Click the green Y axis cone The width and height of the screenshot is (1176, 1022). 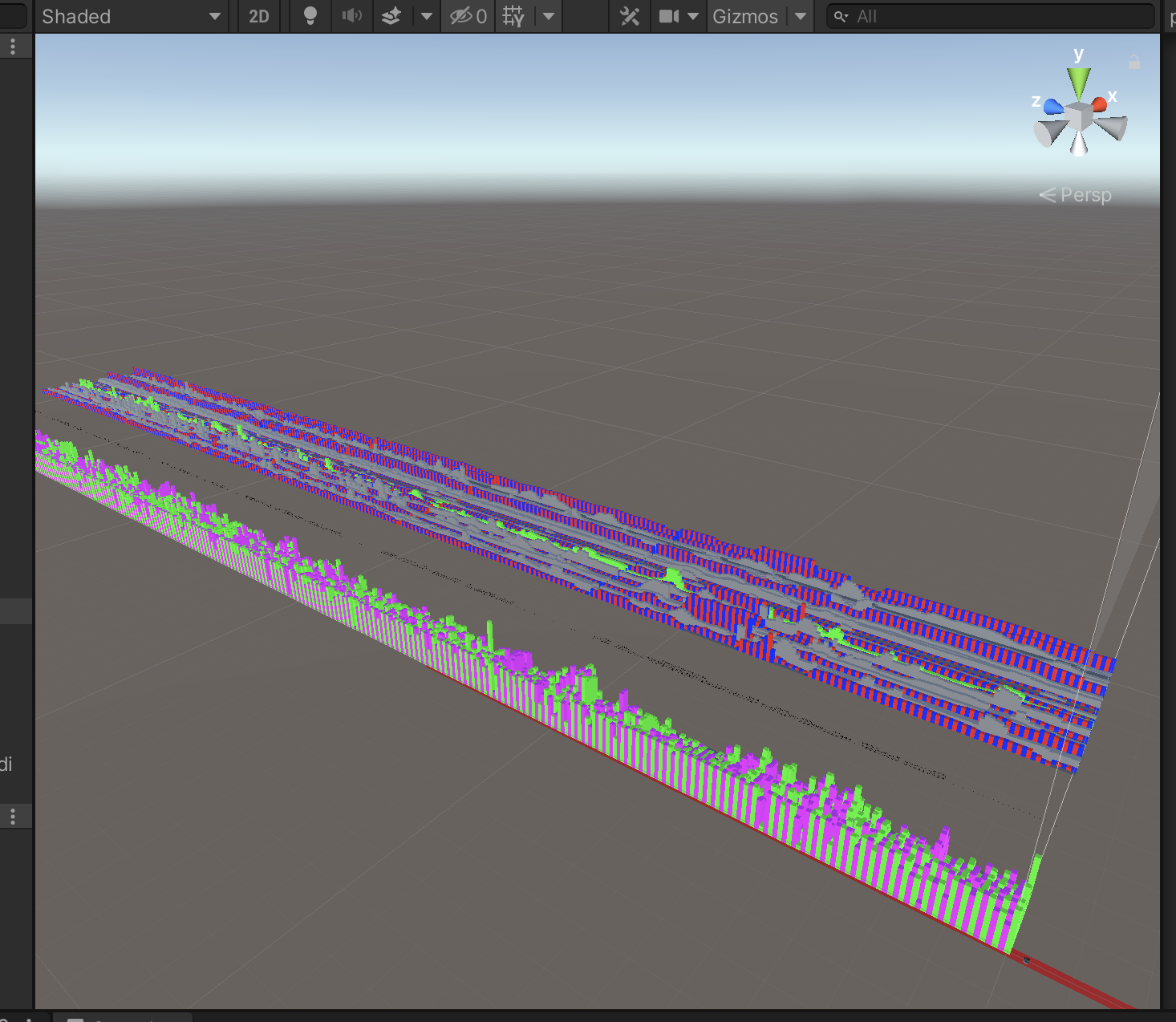click(1079, 82)
